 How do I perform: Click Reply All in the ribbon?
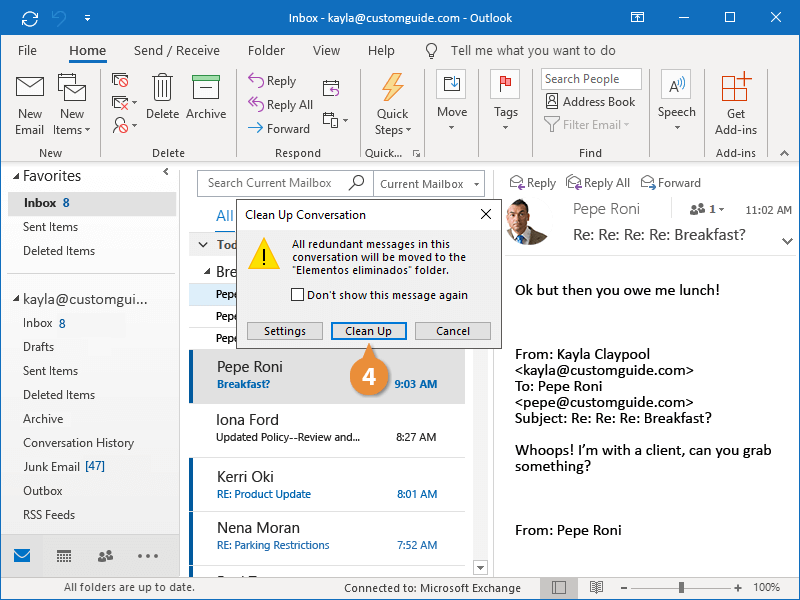pyautogui.click(x=280, y=105)
